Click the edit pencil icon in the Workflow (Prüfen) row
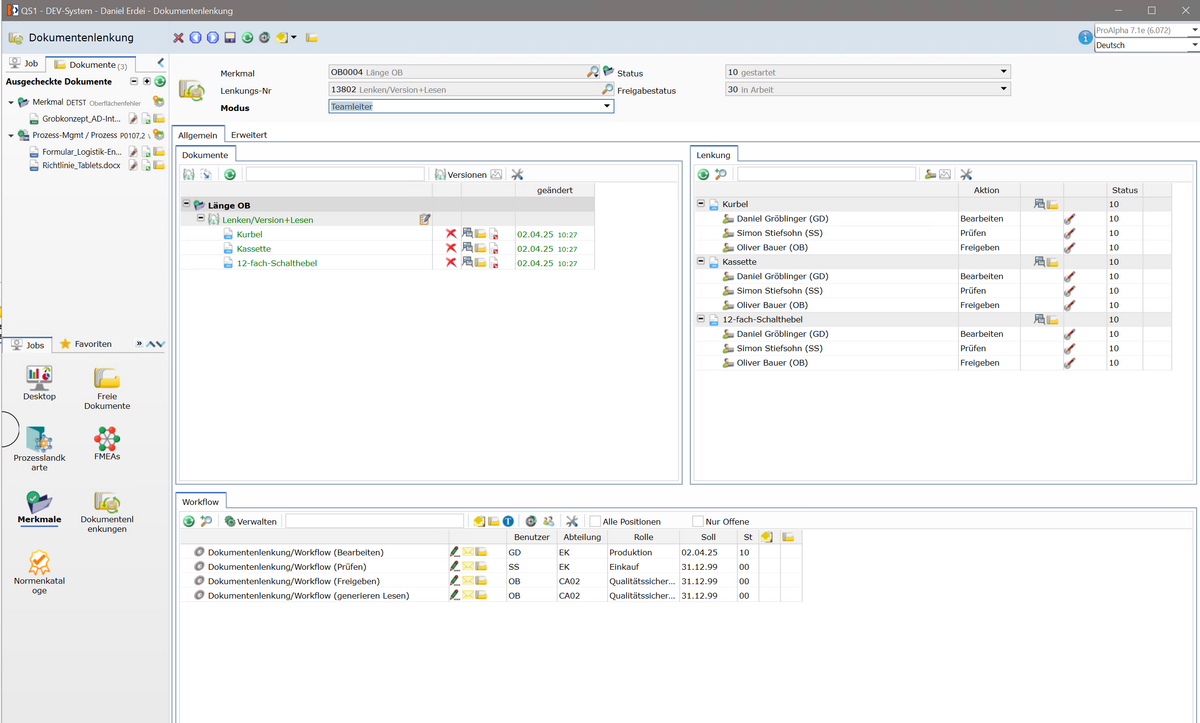The image size is (1200, 723). pos(454,566)
